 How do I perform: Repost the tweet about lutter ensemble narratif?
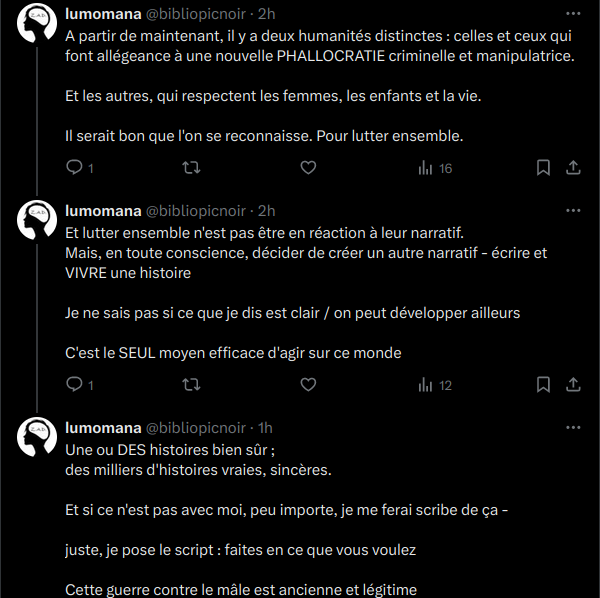pyautogui.click(x=191, y=385)
